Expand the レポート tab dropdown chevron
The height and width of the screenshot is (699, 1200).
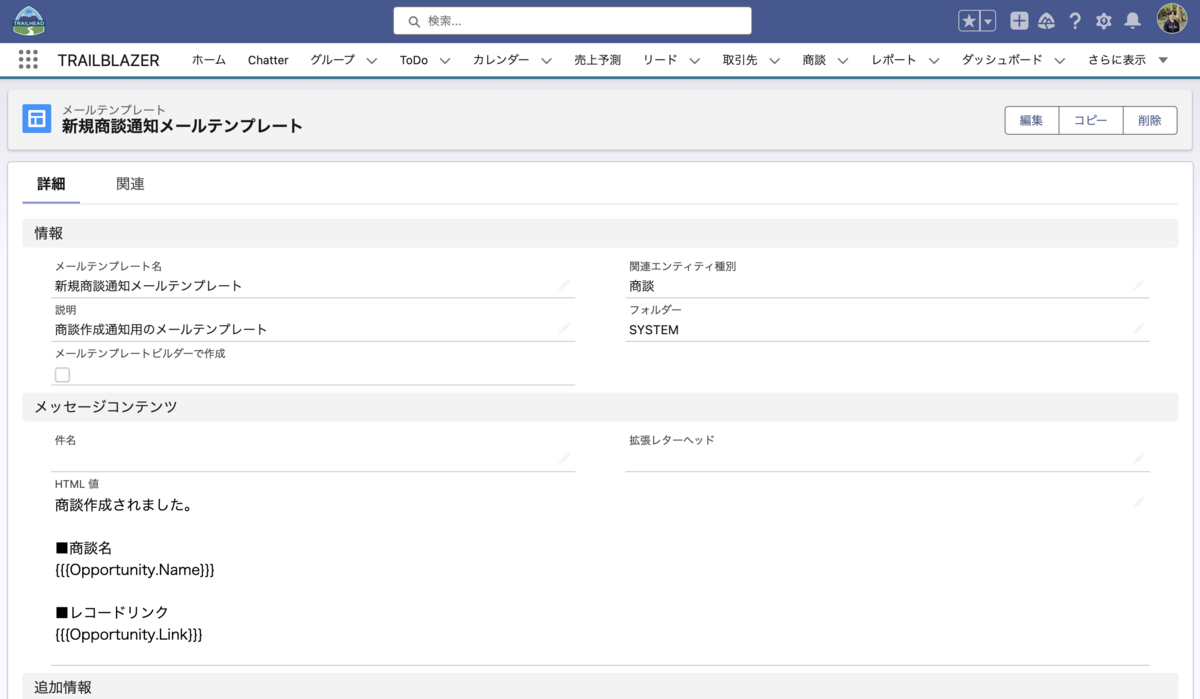[x=934, y=61]
